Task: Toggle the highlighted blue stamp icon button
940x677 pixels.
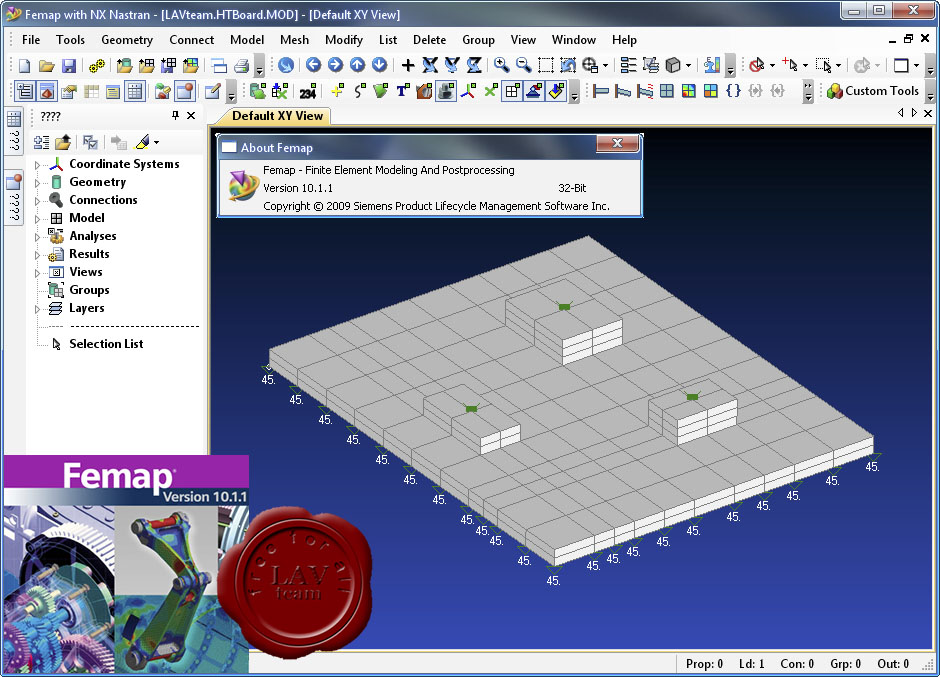Action: 534,91
